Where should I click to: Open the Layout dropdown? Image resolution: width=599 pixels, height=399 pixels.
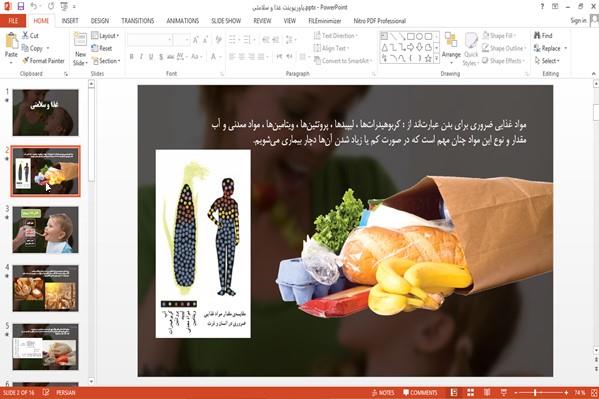pyautogui.click(x=105, y=36)
